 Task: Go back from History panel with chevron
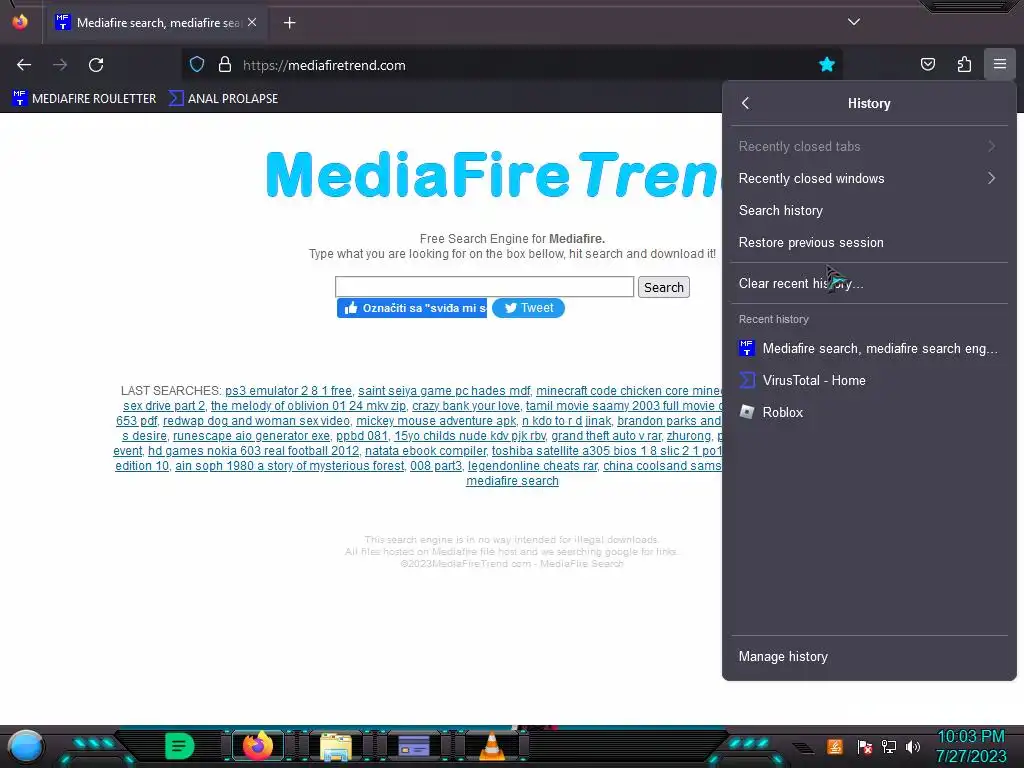pyautogui.click(x=746, y=103)
